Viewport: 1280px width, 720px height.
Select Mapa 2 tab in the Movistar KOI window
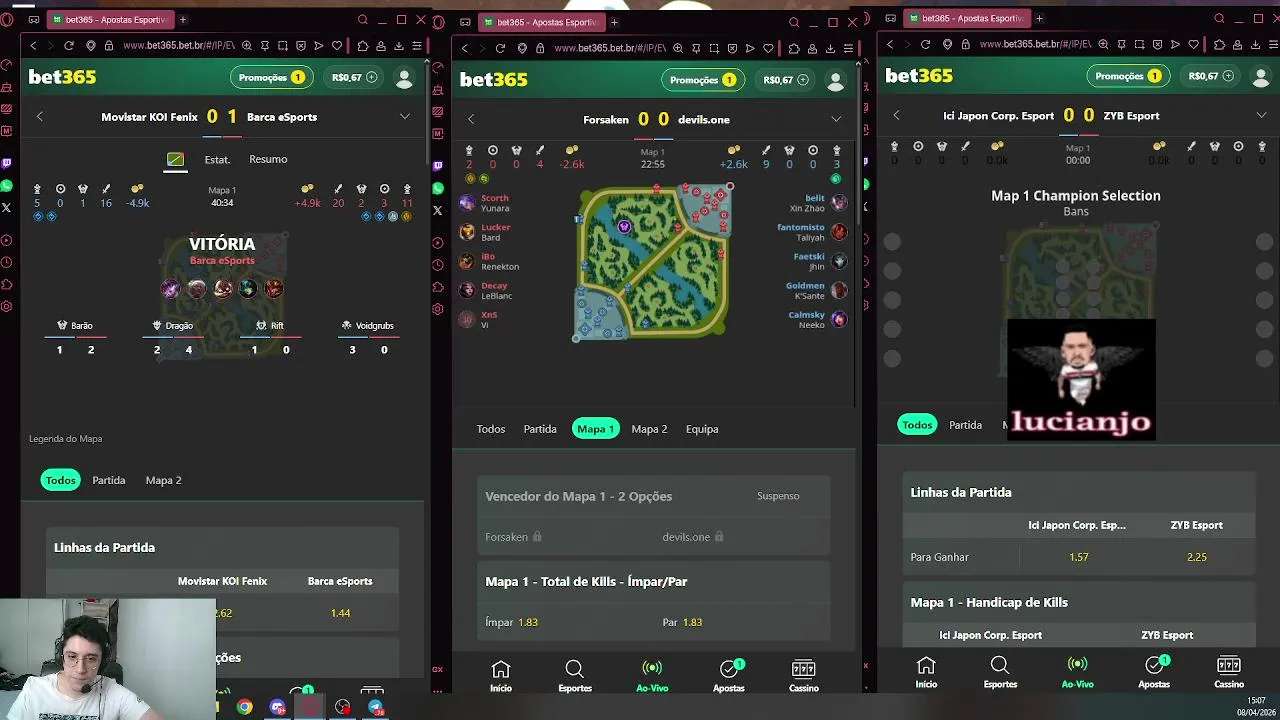[164, 480]
